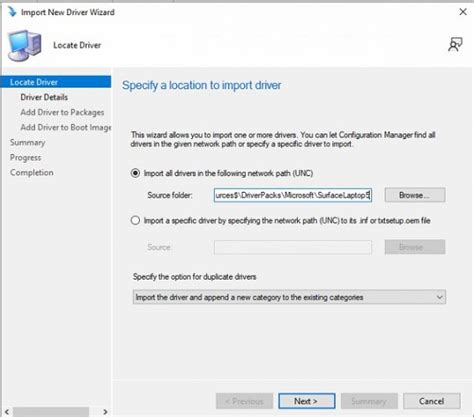Close the Import New Driver Wizard
The height and width of the screenshot is (417, 474).
tap(463, 12)
